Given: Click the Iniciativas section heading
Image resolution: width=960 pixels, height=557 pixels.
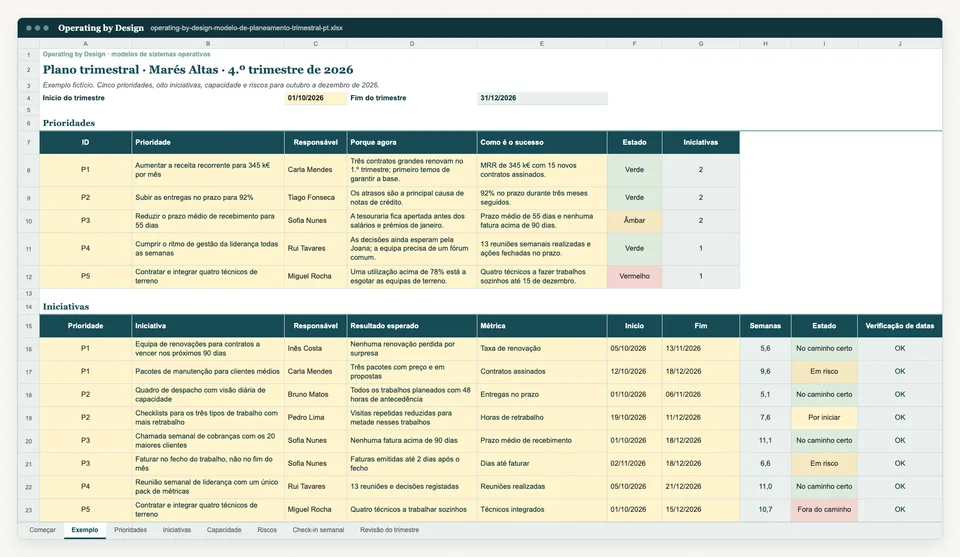Looking at the screenshot, I should (x=66, y=307).
